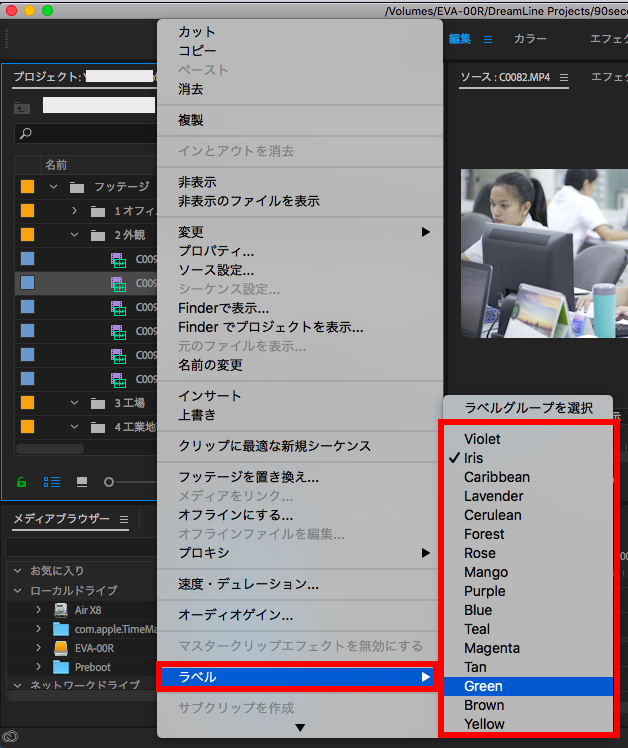Open the プロキシ submenu
Screen dimensions: 628x748
pos(300,553)
